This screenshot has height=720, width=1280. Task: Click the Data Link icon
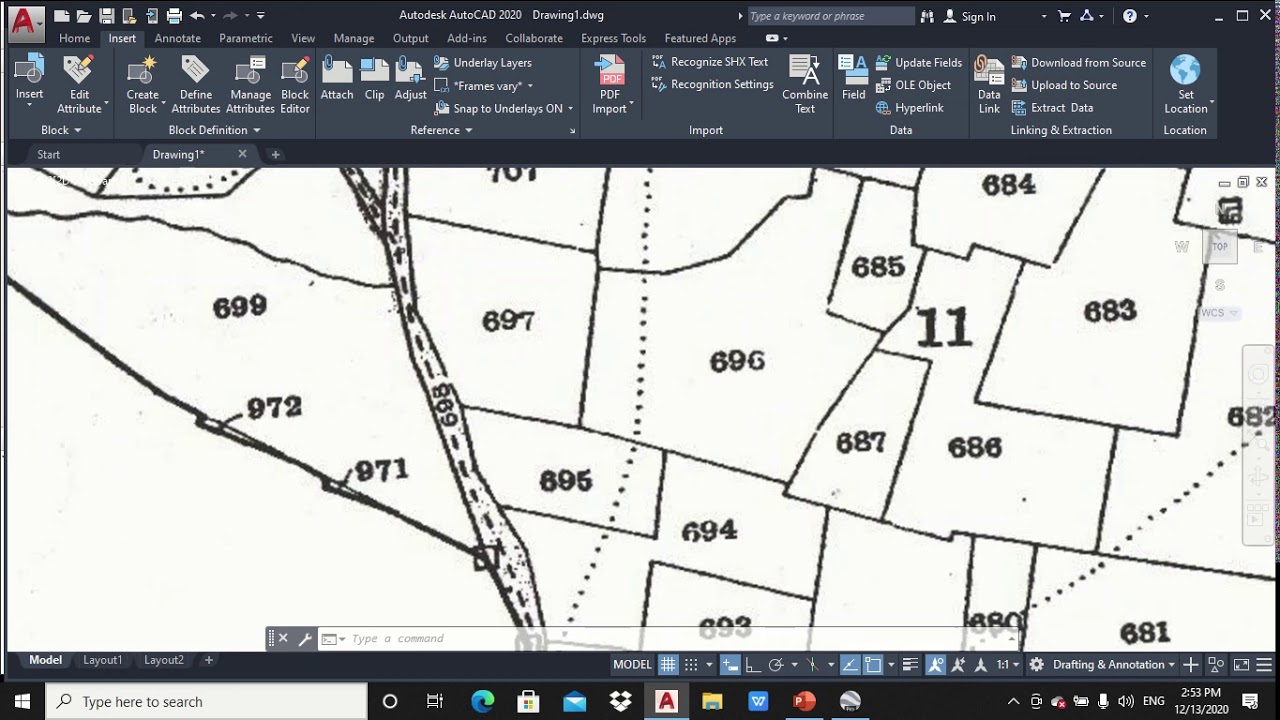989,84
